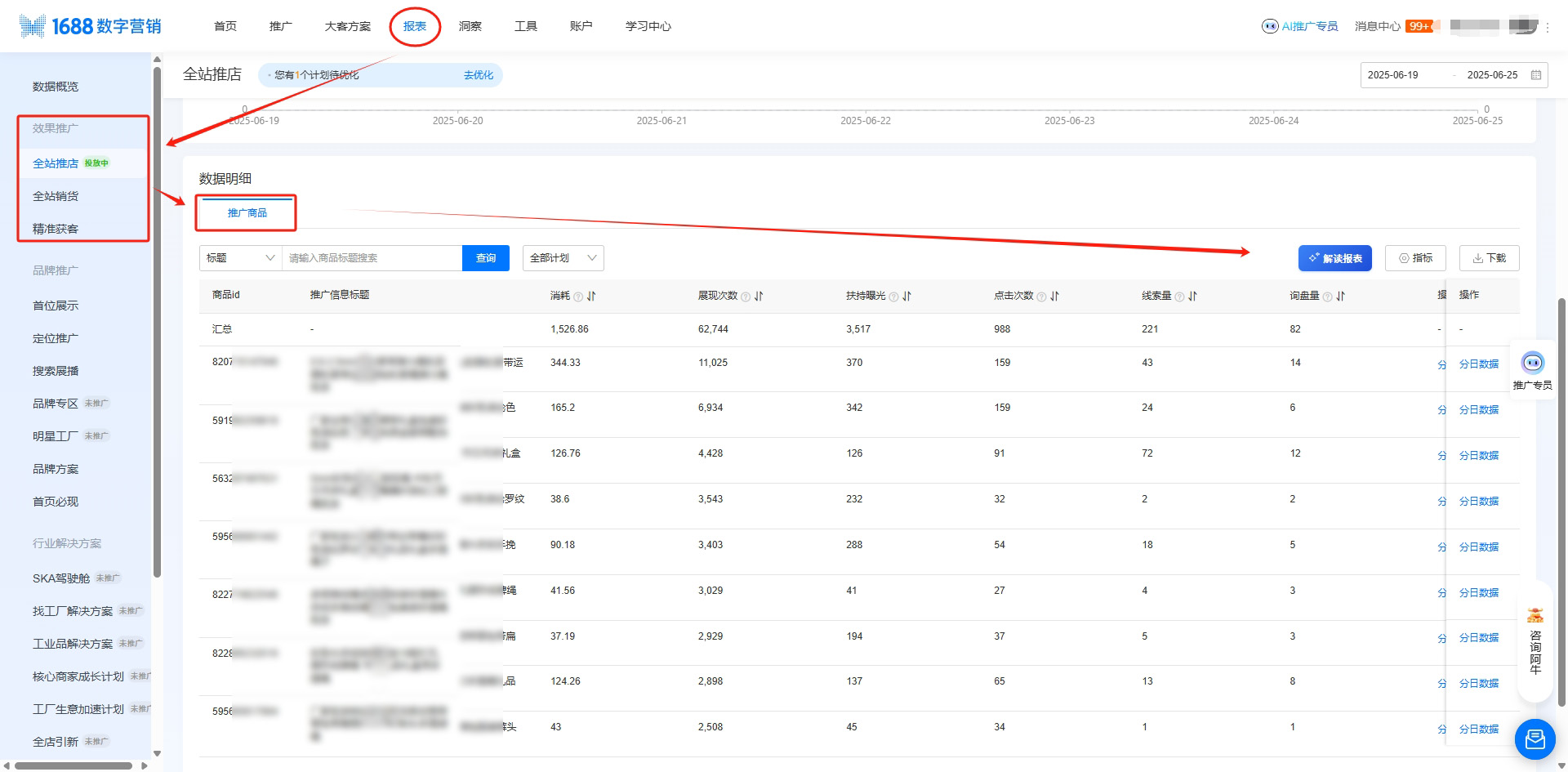Viewport: 1568px width, 772px height.
Task: Select 全站销货 in the sidebar
Action: [x=56, y=196]
